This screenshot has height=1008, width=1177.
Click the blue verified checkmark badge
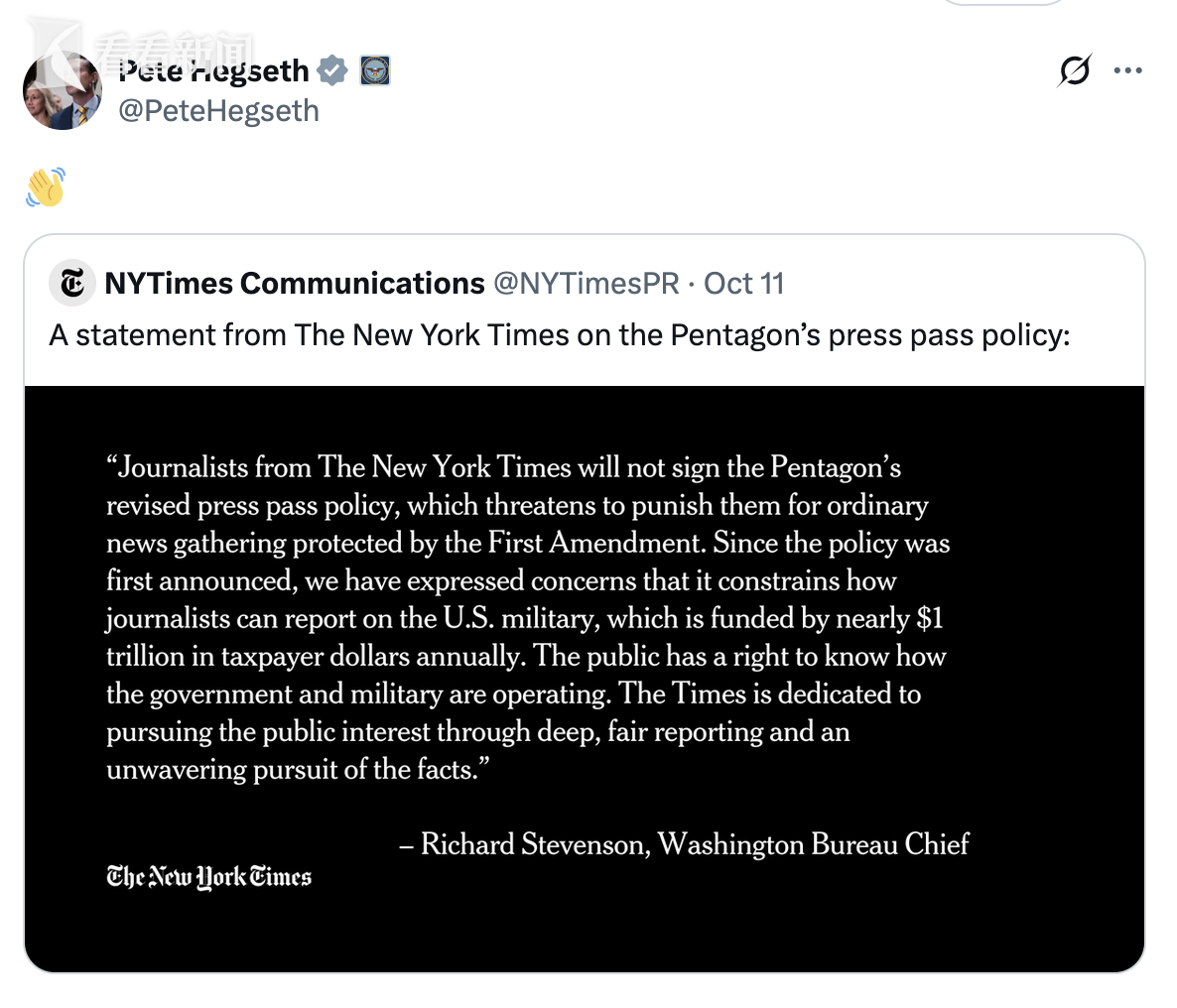pos(332,70)
